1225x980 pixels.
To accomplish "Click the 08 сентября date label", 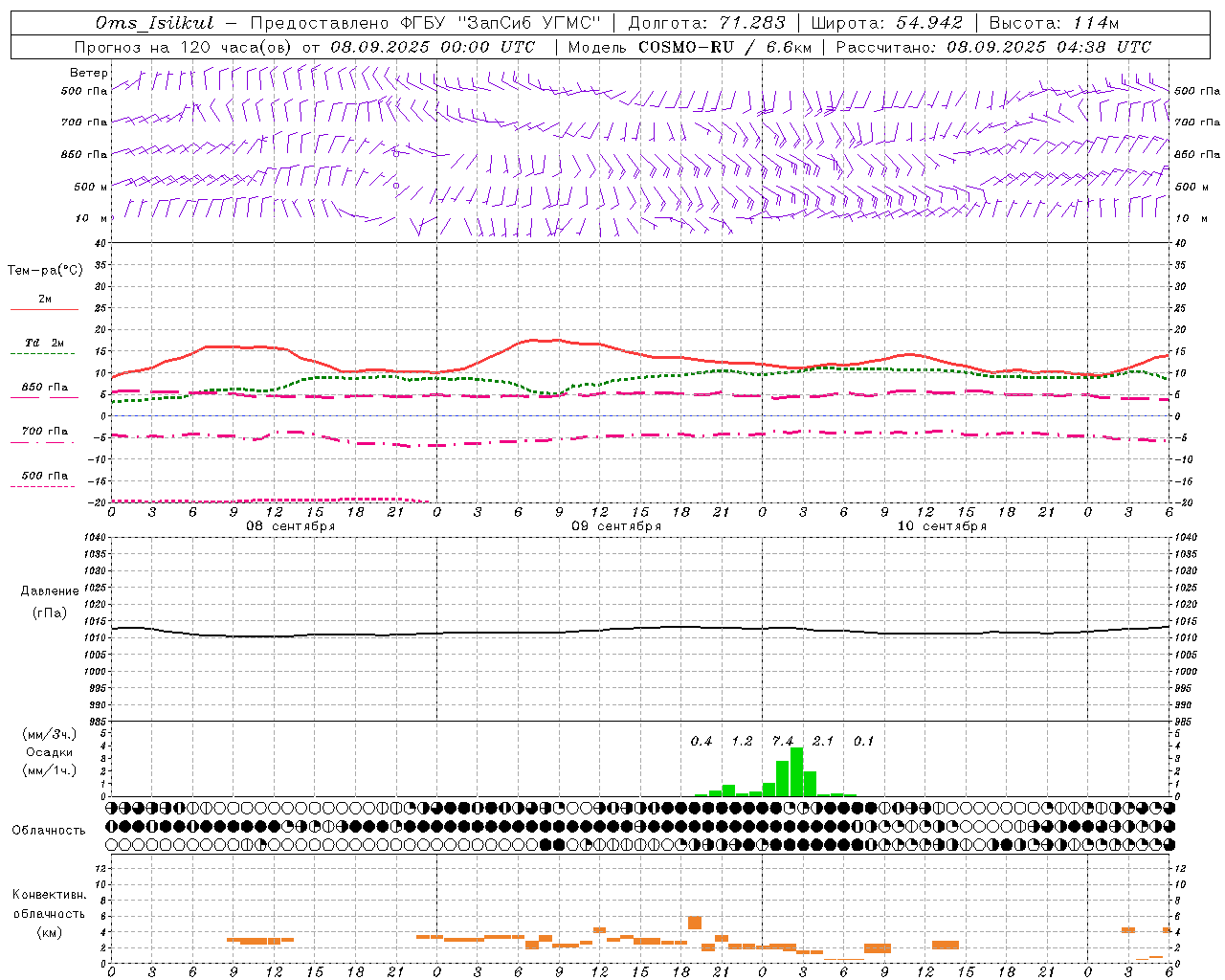I will 291,526.
